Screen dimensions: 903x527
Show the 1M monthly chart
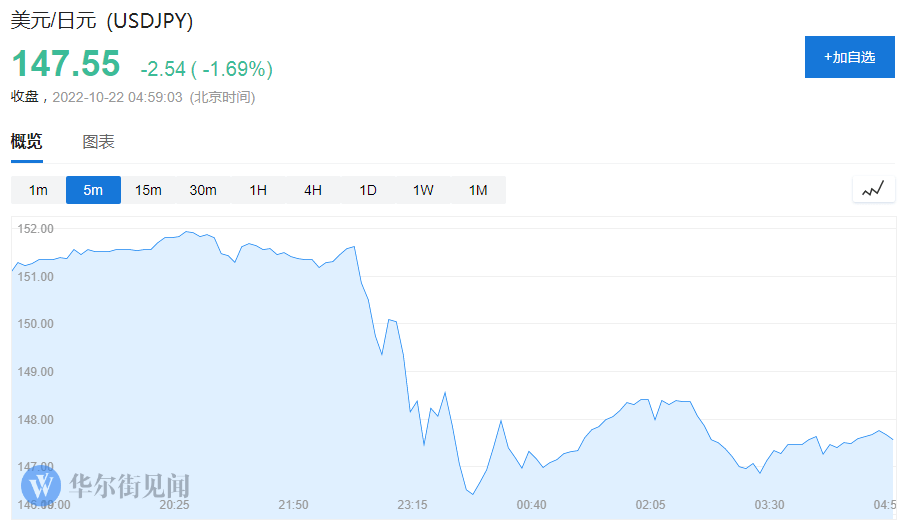pos(478,190)
